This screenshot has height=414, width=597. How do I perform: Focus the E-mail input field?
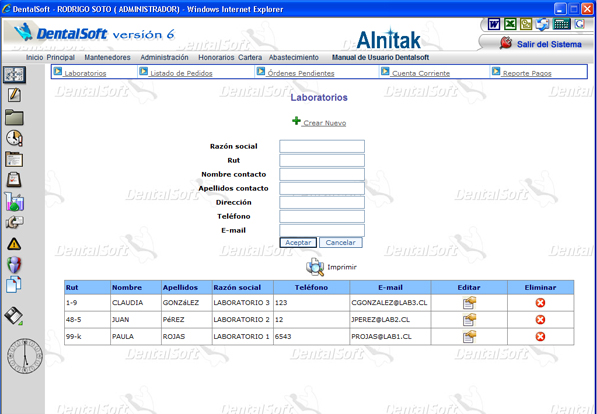tap(322, 230)
